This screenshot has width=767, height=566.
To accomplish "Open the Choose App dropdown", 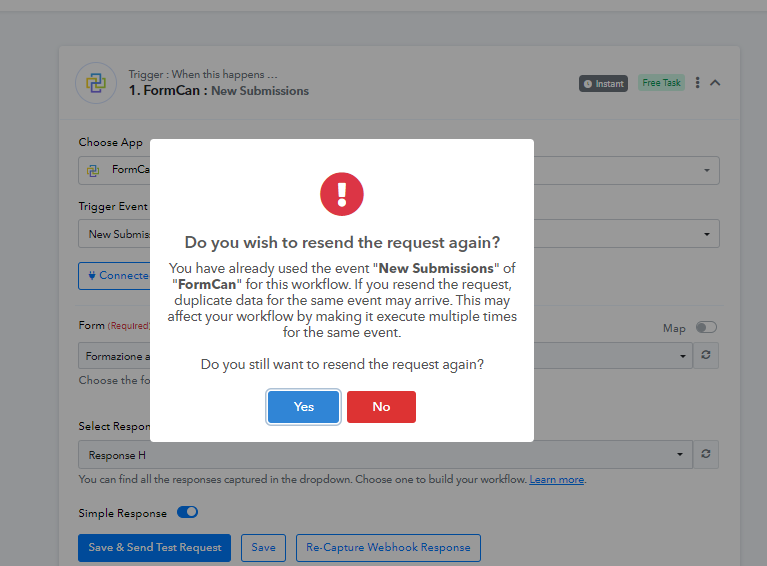I will pyautogui.click(x=399, y=170).
